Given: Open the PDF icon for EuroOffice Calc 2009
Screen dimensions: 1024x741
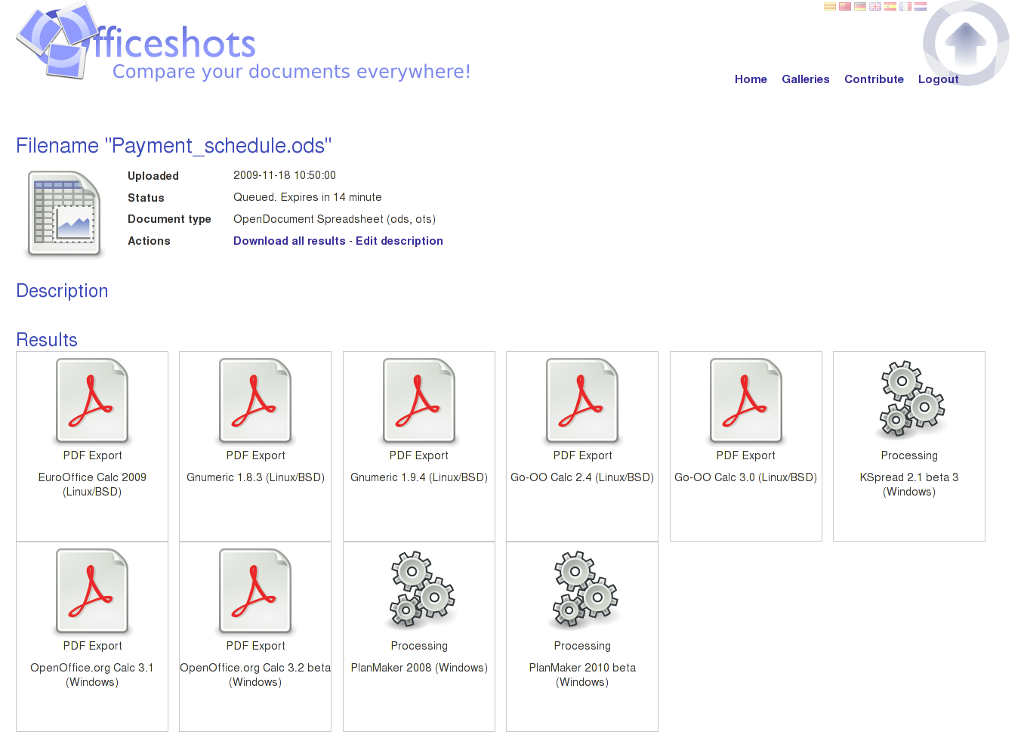Looking at the screenshot, I should point(92,400).
